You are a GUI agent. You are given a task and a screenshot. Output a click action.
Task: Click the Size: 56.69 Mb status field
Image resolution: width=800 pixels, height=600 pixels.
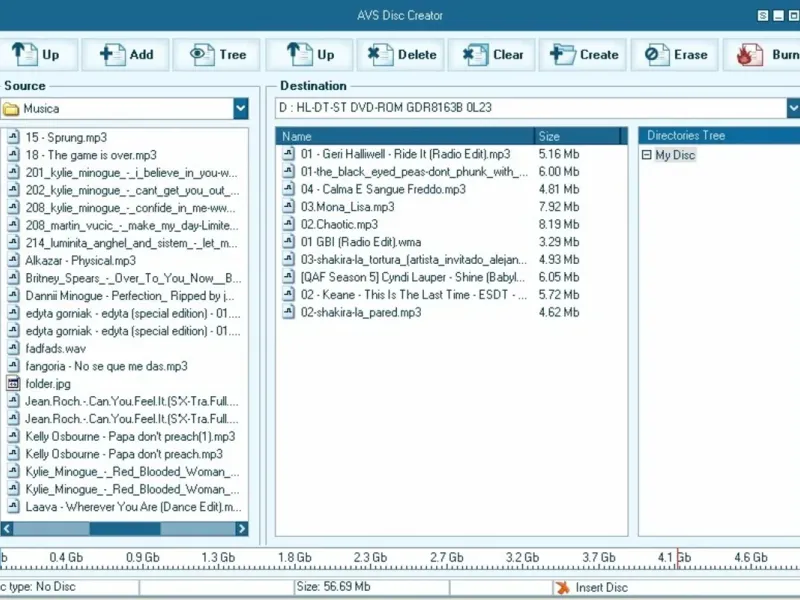point(371,587)
